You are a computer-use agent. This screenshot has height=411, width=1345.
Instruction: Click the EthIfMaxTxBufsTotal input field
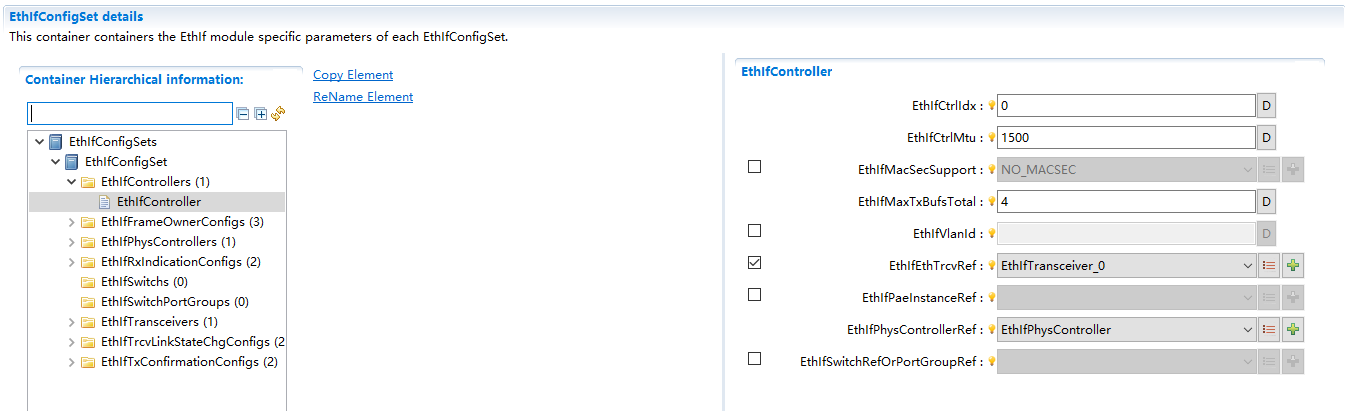coord(1125,202)
